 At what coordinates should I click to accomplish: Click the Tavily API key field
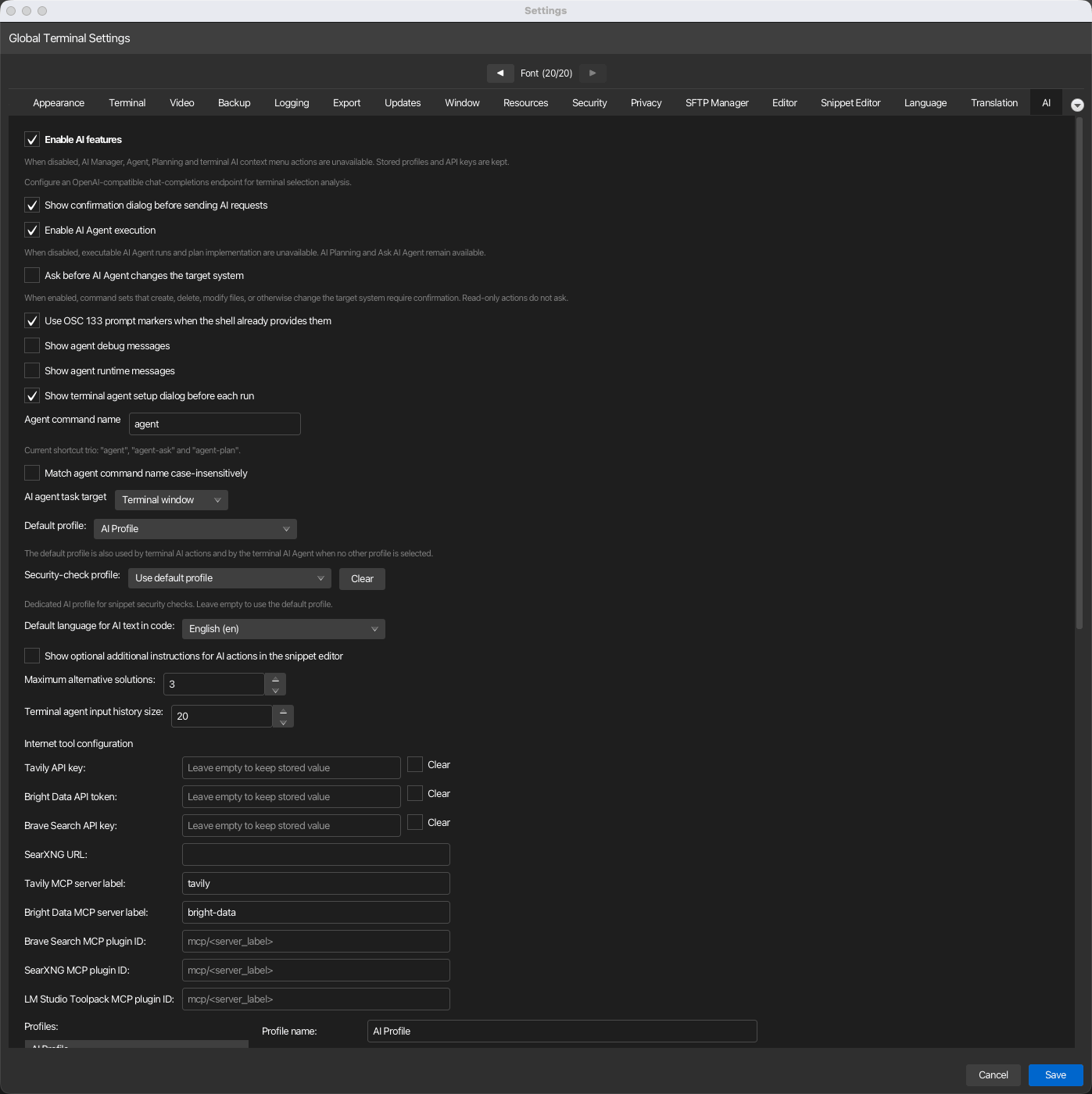pos(292,768)
